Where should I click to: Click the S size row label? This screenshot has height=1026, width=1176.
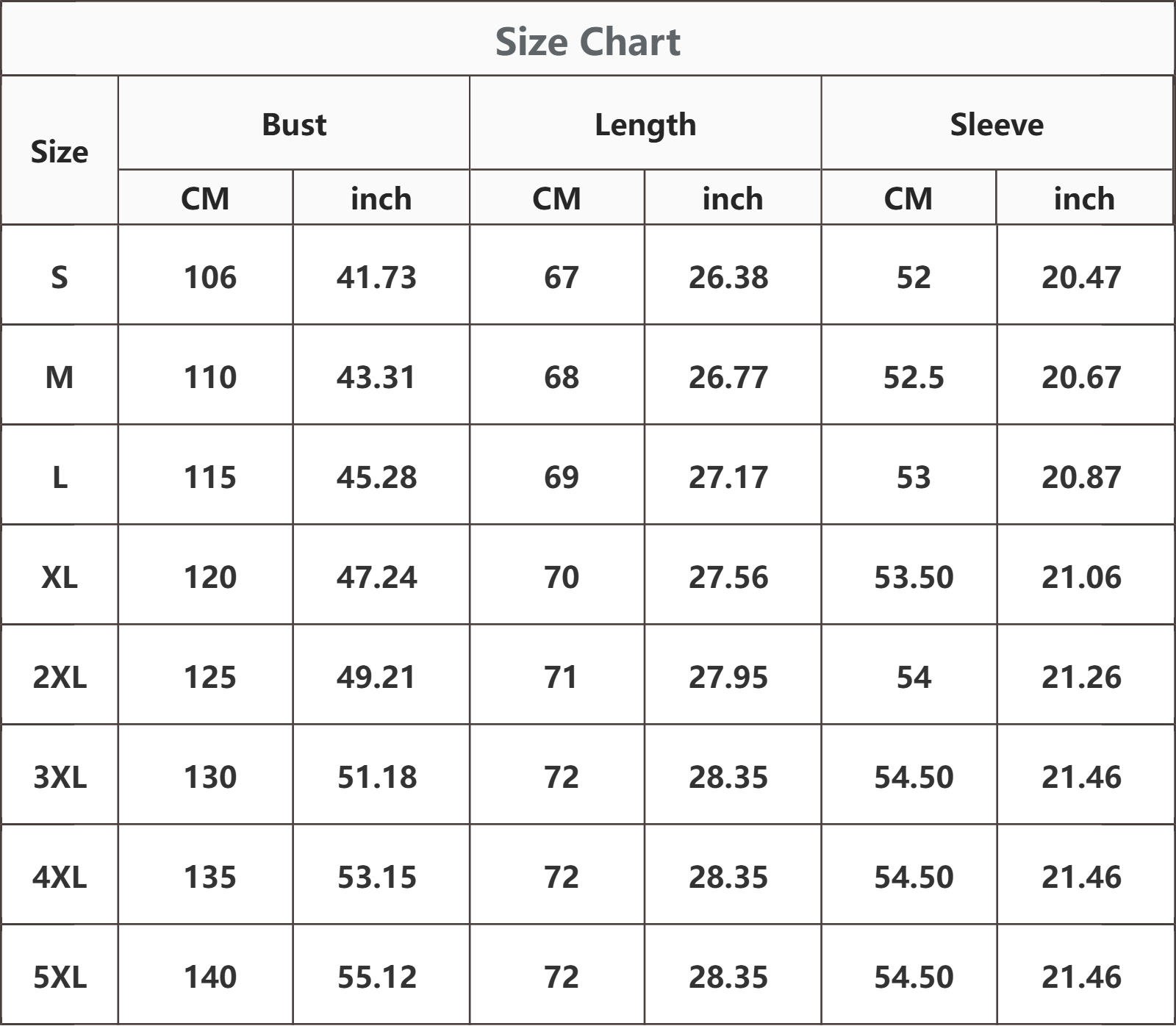pos(60,277)
